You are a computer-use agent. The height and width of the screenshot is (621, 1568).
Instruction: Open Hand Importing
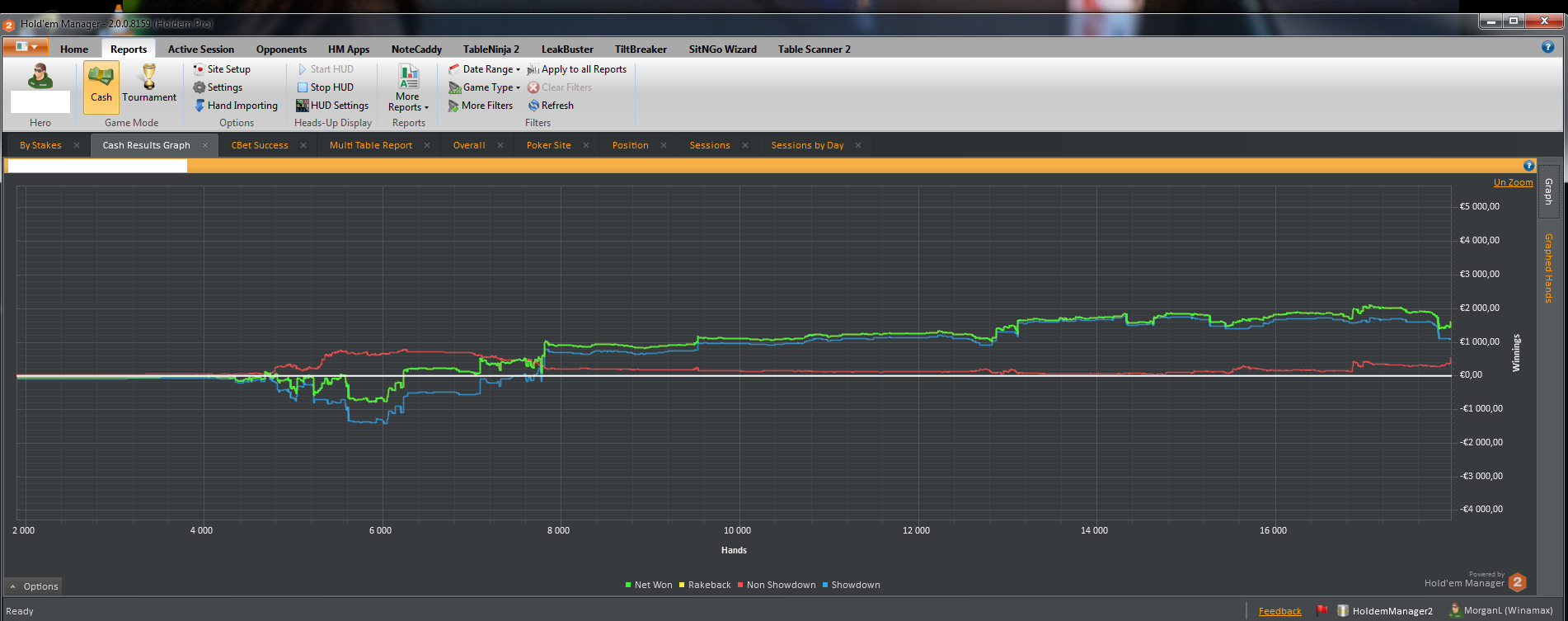236,106
